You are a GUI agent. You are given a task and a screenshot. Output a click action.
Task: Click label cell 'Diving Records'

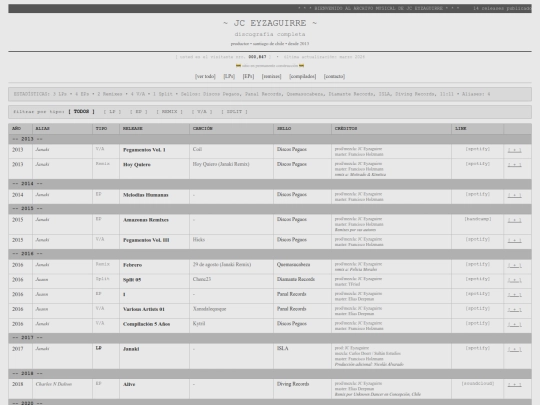[293, 384]
